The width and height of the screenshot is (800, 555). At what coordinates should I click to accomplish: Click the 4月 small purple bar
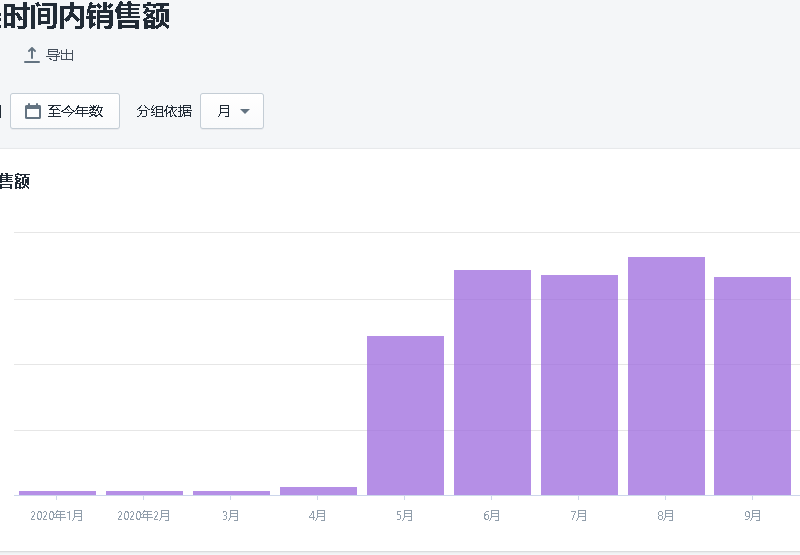pyautogui.click(x=318, y=491)
